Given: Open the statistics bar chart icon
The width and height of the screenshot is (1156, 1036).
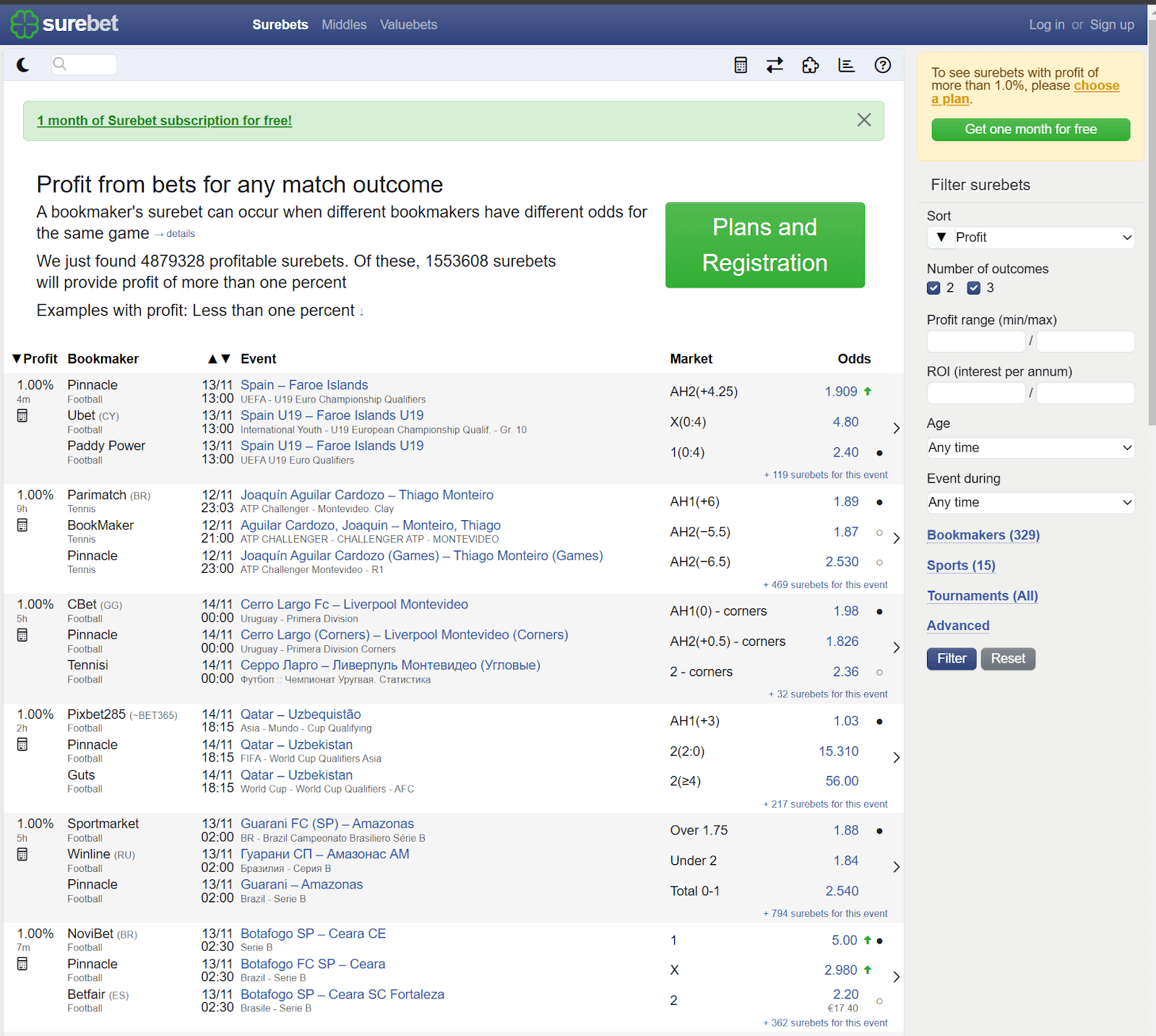Looking at the screenshot, I should tap(846, 64).
